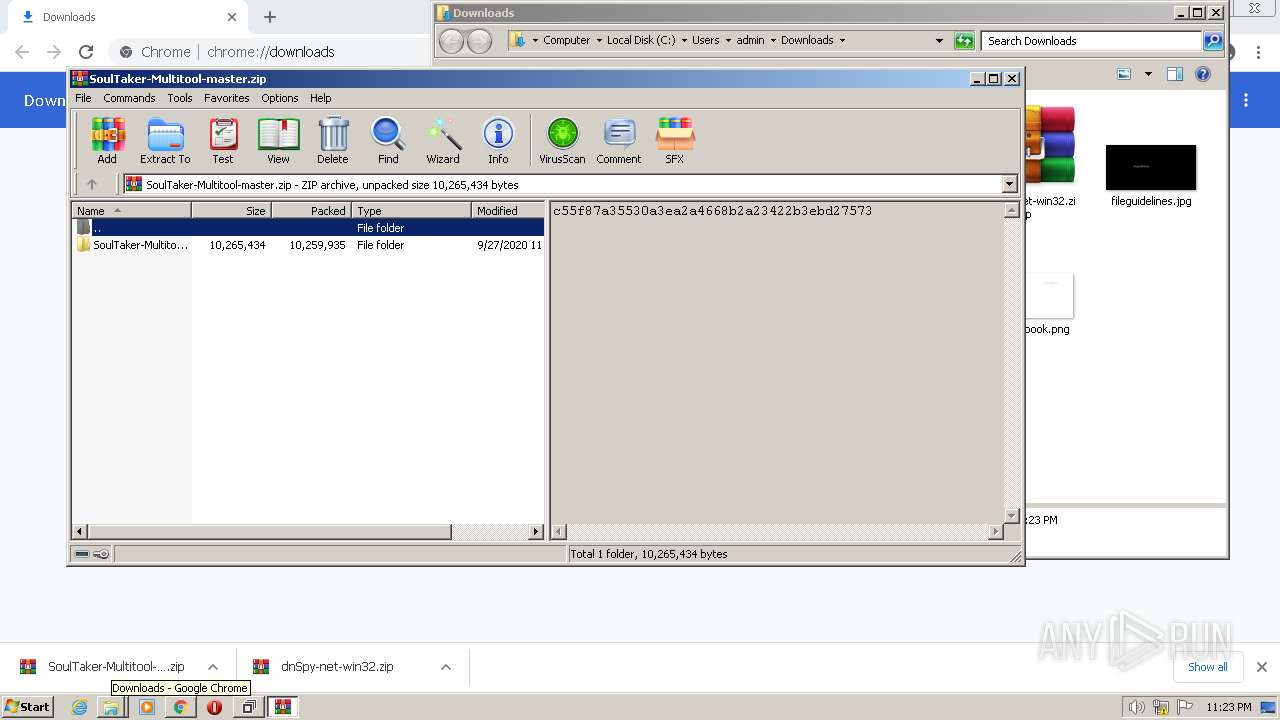Viewport: 1280px width, 720px height.
Task: Toggle Explorer preview pane icon
Action: tap(1175, 74)
